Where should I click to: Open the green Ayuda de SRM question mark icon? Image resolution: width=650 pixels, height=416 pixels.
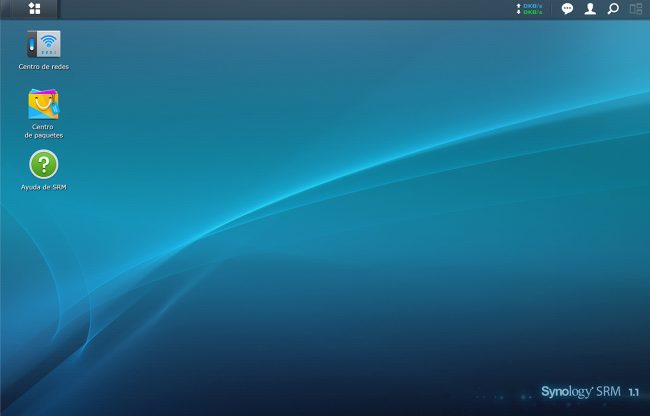pos(44,164)
